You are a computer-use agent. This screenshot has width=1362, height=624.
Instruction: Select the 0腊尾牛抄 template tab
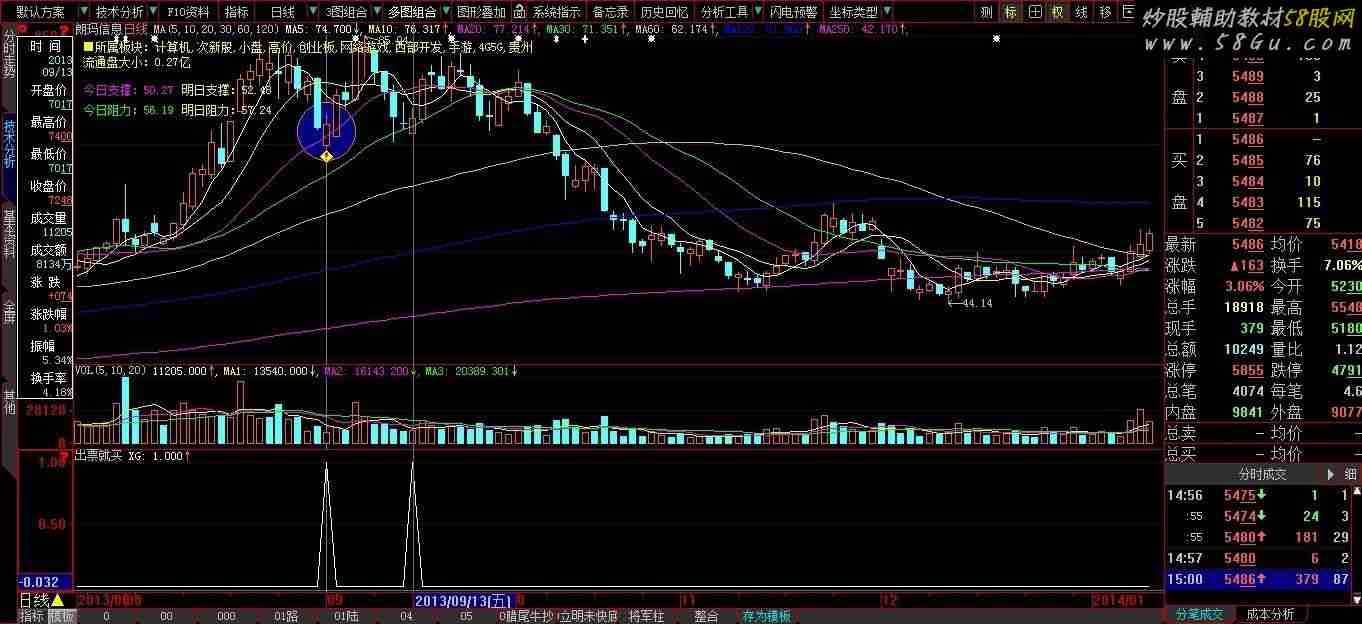[x=526, y=616]
